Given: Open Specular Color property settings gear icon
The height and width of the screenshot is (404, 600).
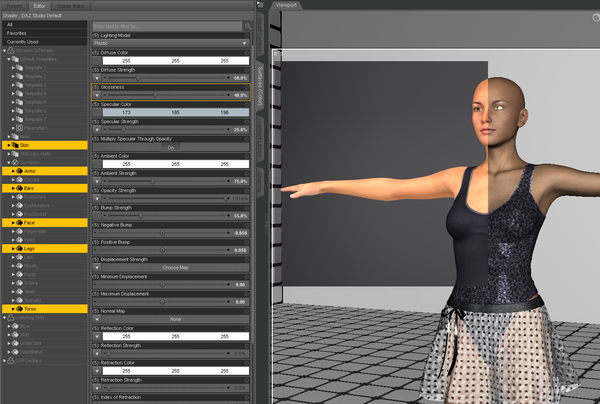Looking at the screenshot, I should 247,104.
